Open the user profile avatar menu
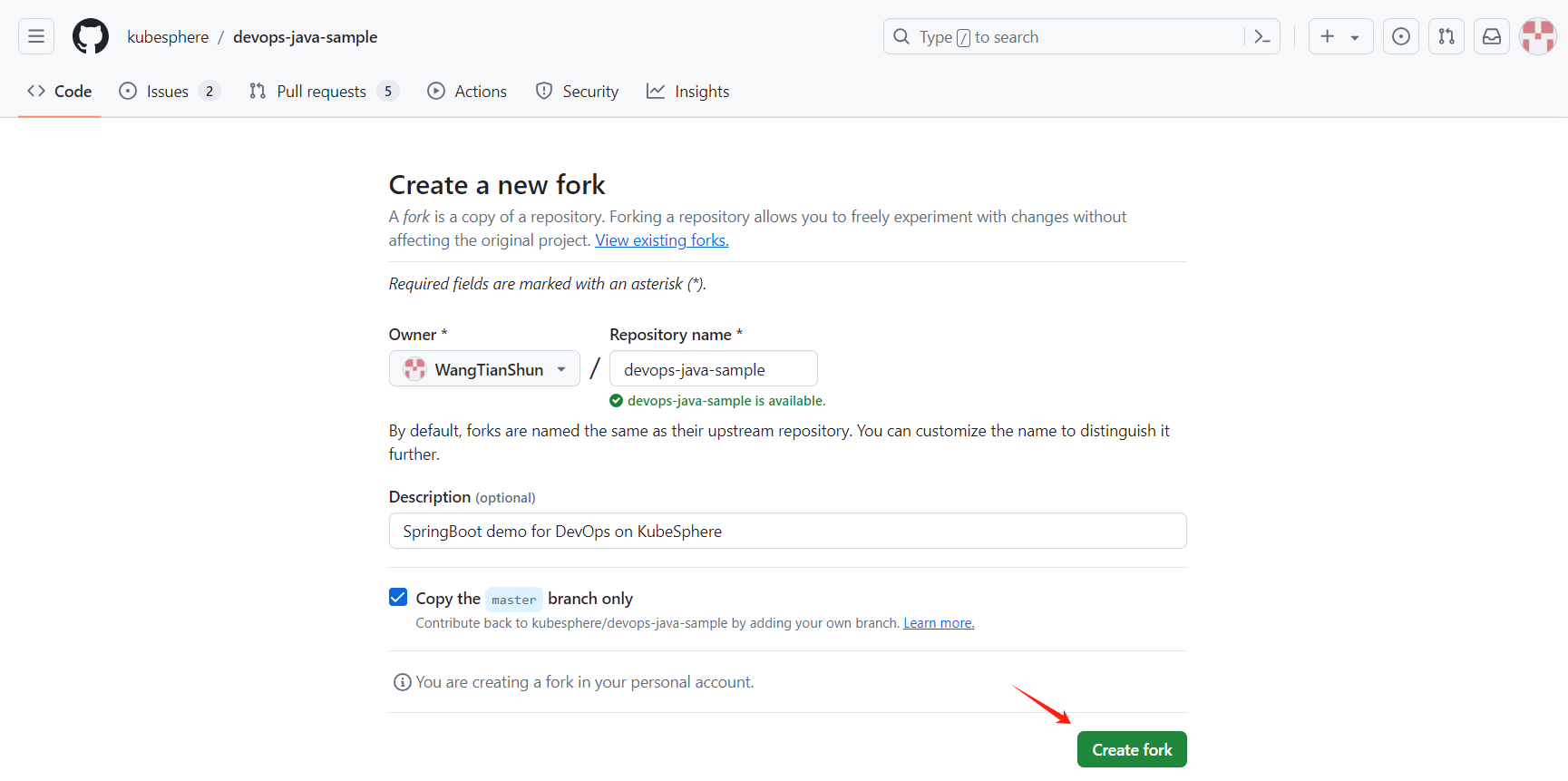The width and height of the screenshot is (1568, 781). 1537,36
